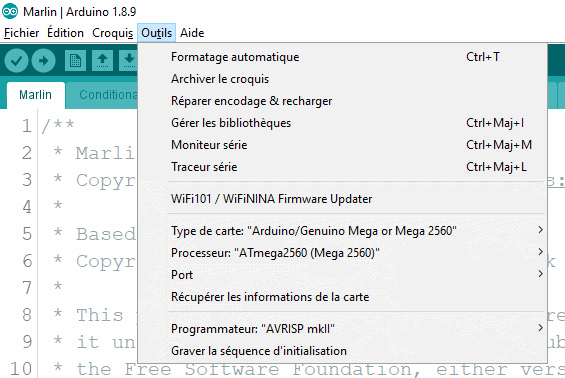Switch to the Marlin tab
The width and height of the screenshot is (565, 378).
pos(35,95)
